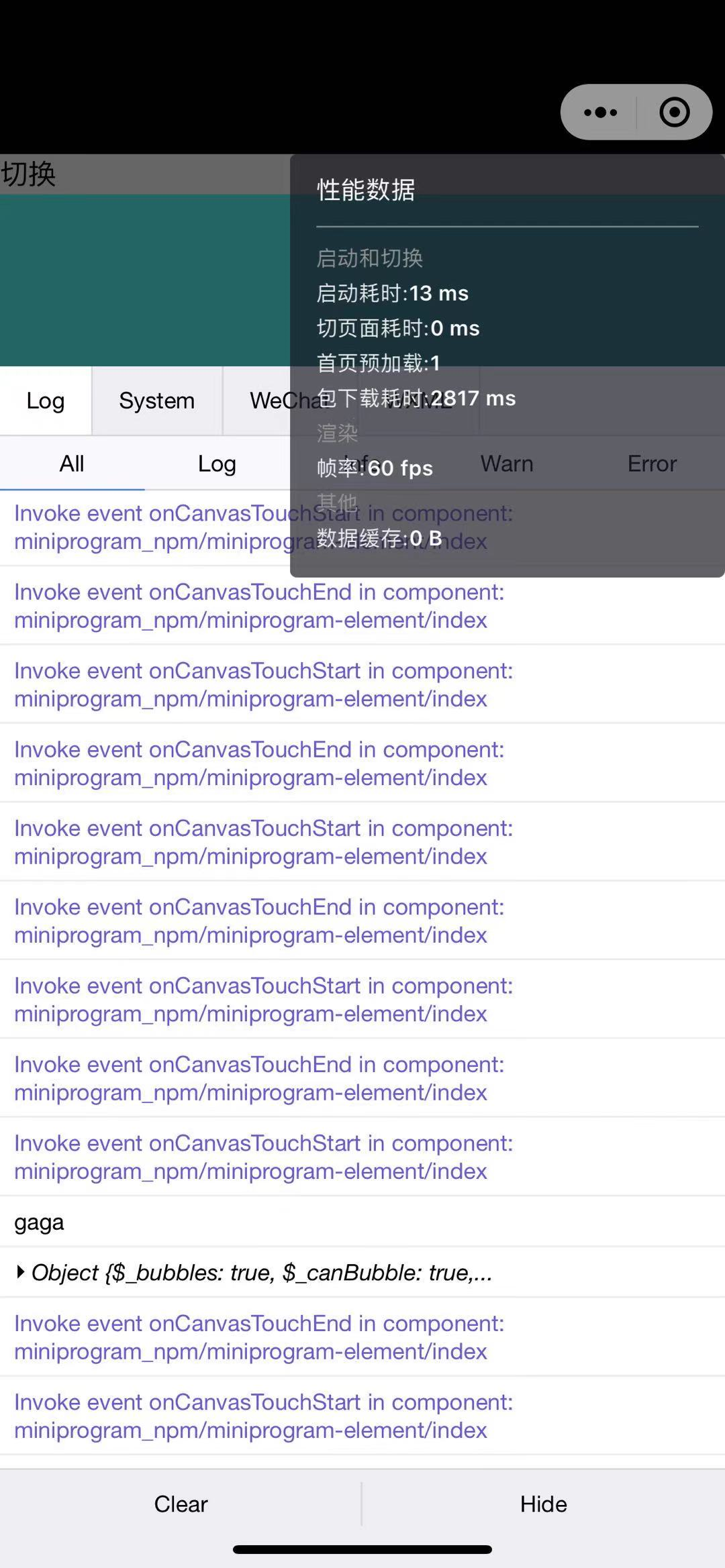This screenshot has width=725, height=1568.
Task: Select the gaga log entry
Action: tap(38, 1222)
